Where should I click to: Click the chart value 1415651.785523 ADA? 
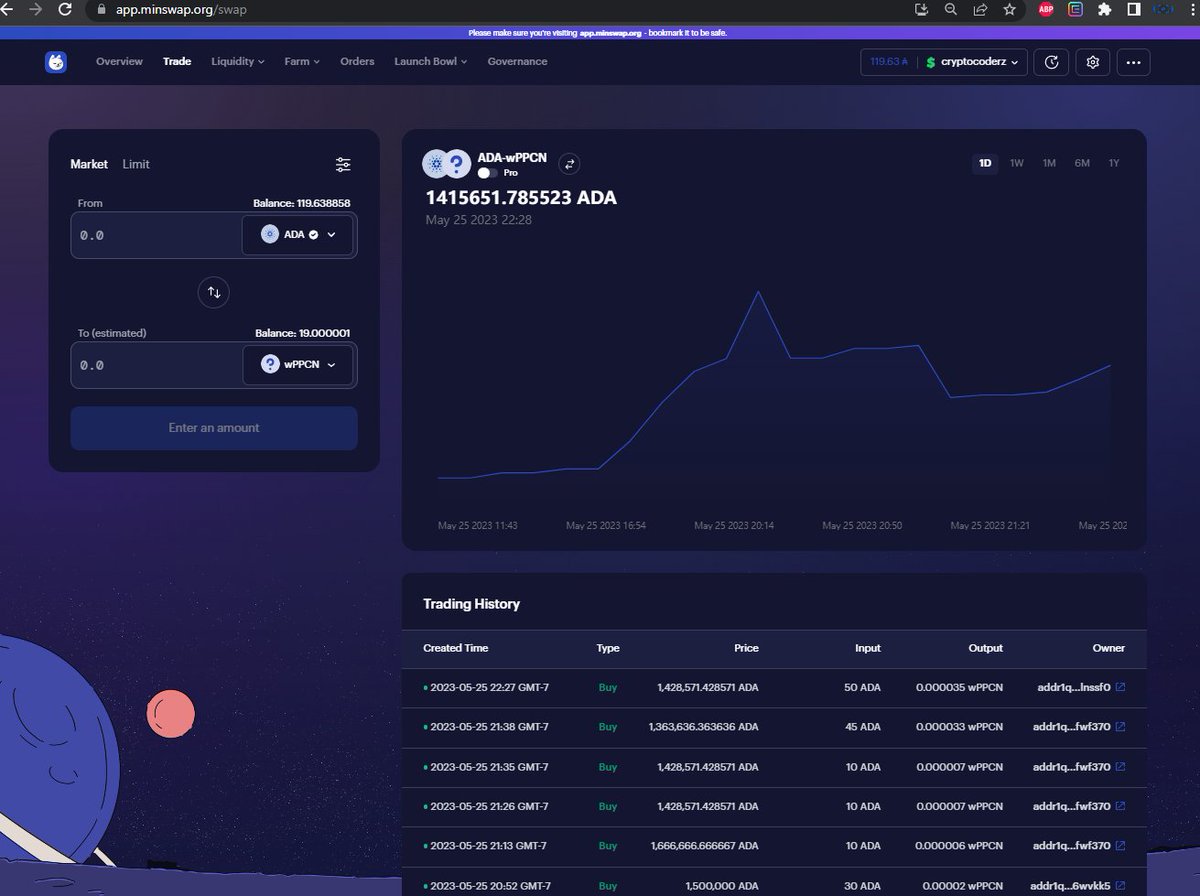tap(521, 197)
